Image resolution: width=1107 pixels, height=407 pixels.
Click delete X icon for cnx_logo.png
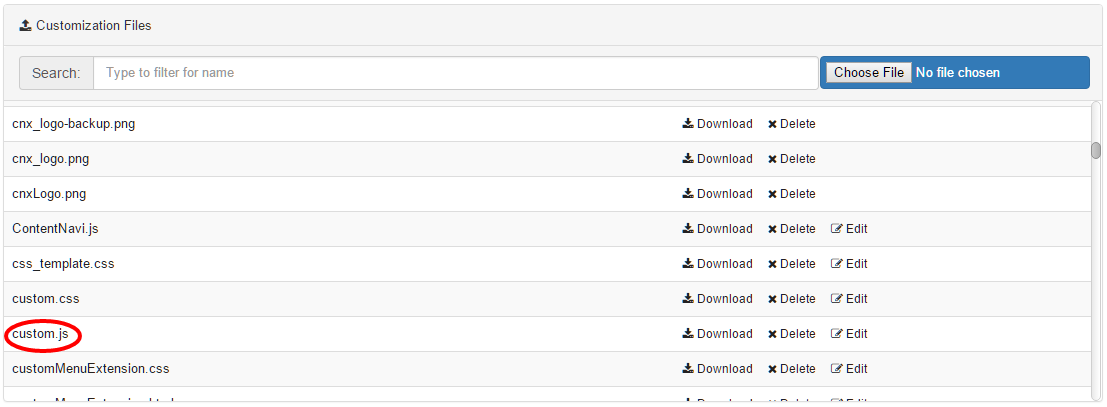pyautogui.click(x=773, y=159)
